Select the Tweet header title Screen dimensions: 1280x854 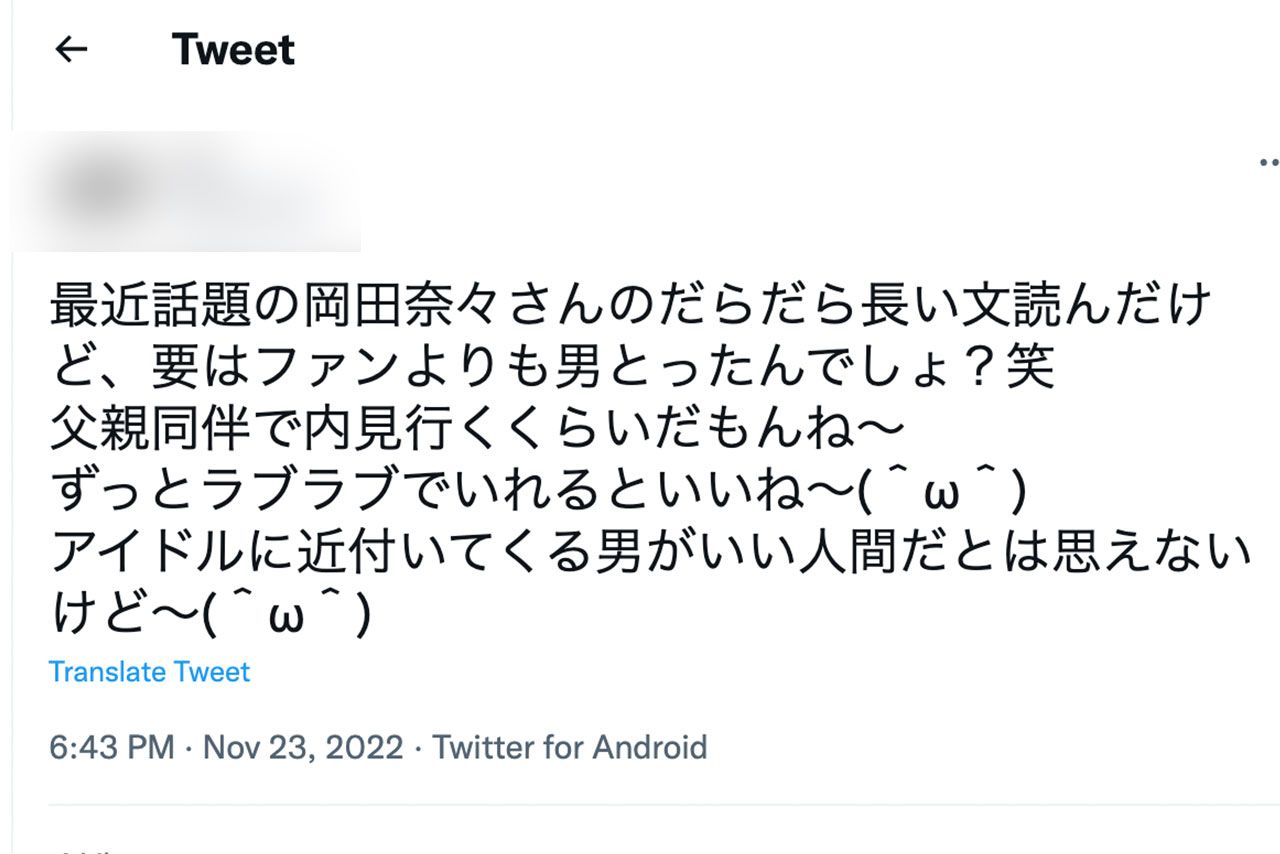click(234, 48)
